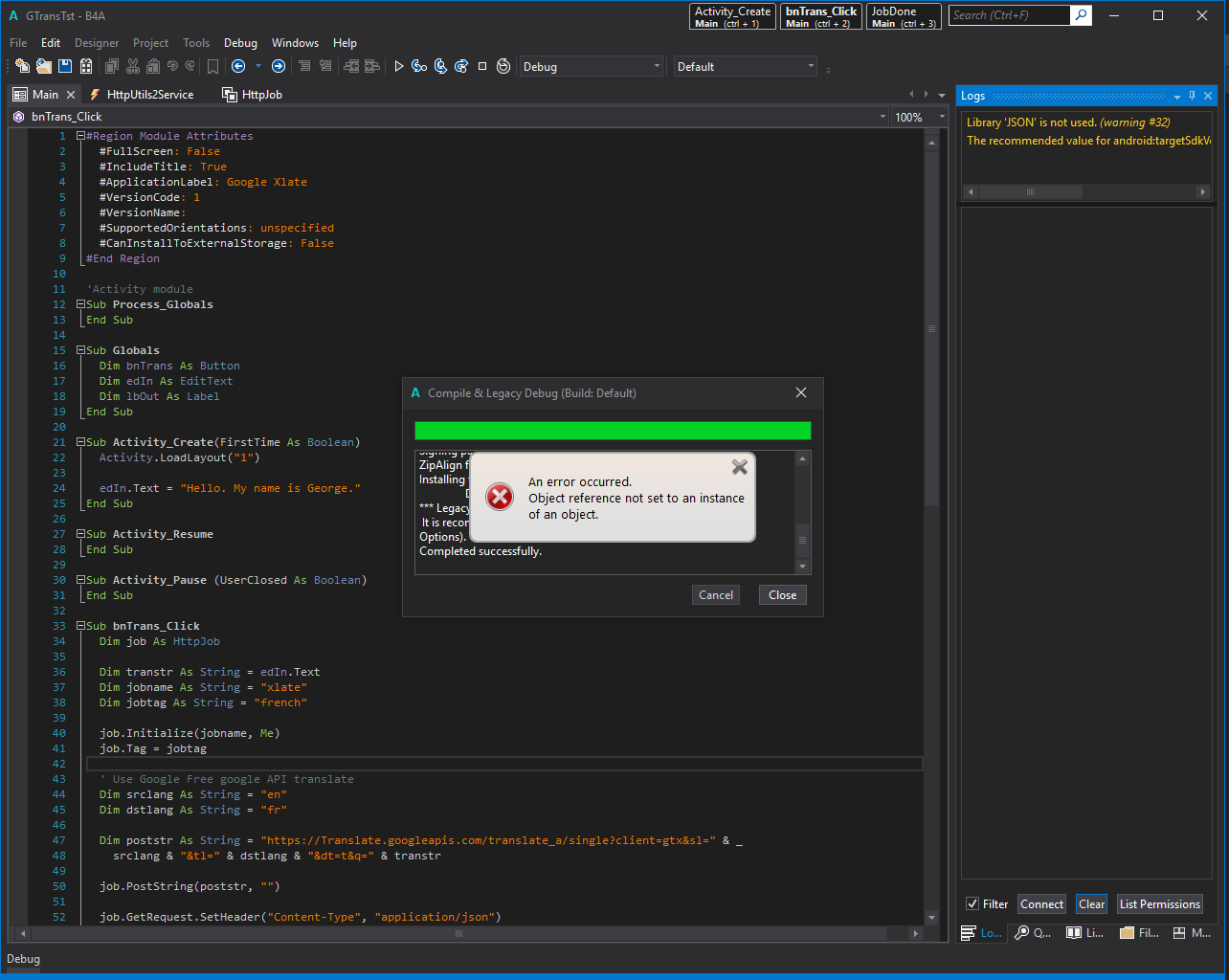
Task: Click the Run (play) toolbar icon
Action: [x=399, y=66]
